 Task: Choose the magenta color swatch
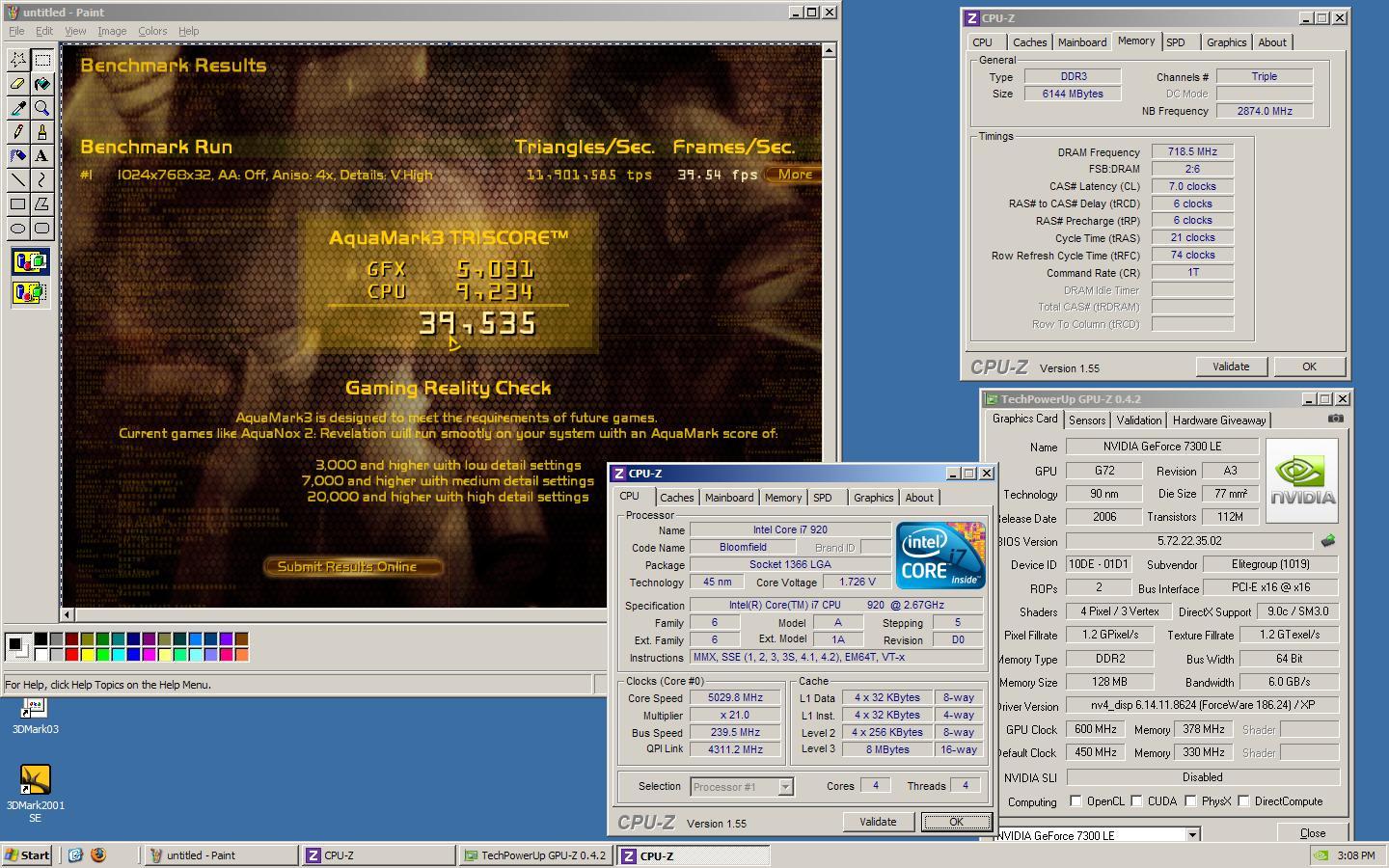click(x=150, y=655)
